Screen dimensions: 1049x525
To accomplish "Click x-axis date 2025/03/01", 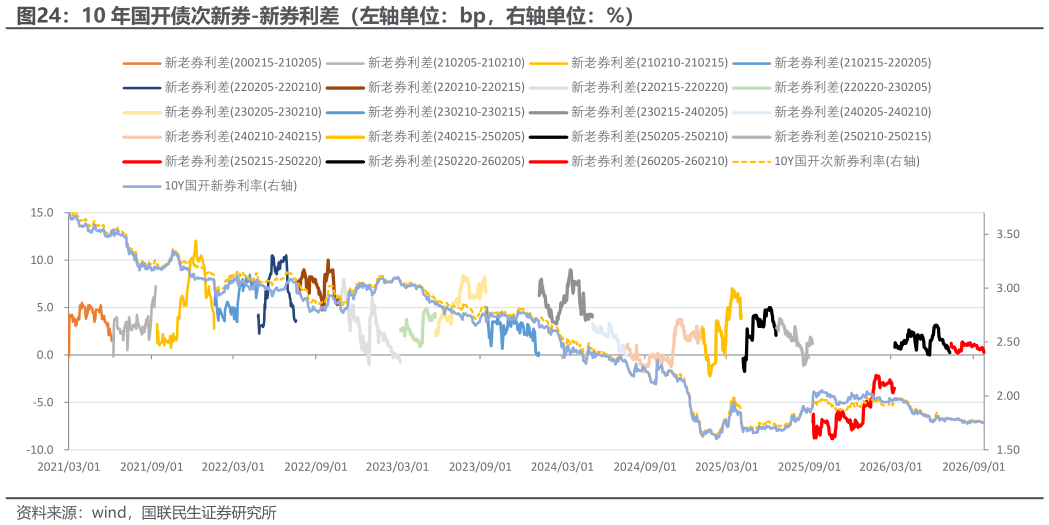I will pyautogui.click(x=727, y=467).
